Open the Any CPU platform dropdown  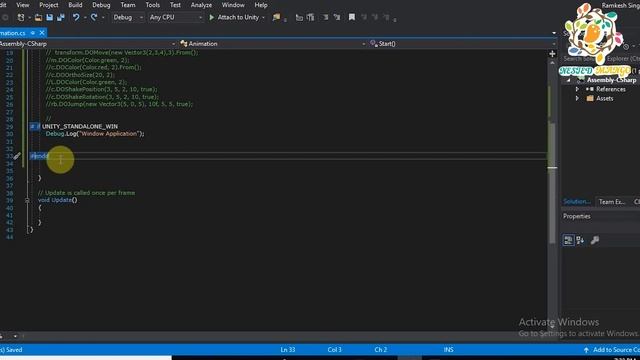point(176,17)
